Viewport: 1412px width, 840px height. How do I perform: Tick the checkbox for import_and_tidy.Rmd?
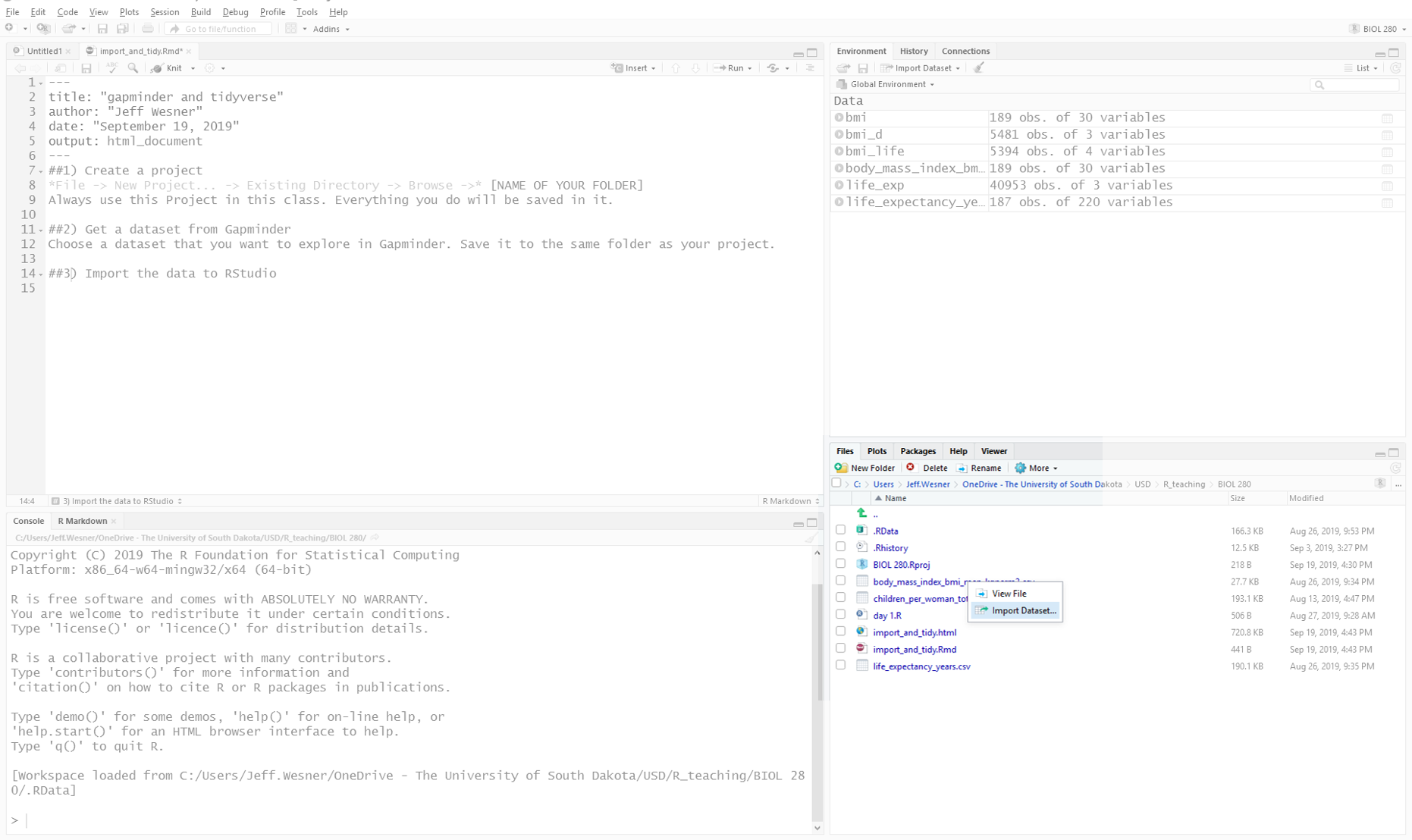point(840,649)
